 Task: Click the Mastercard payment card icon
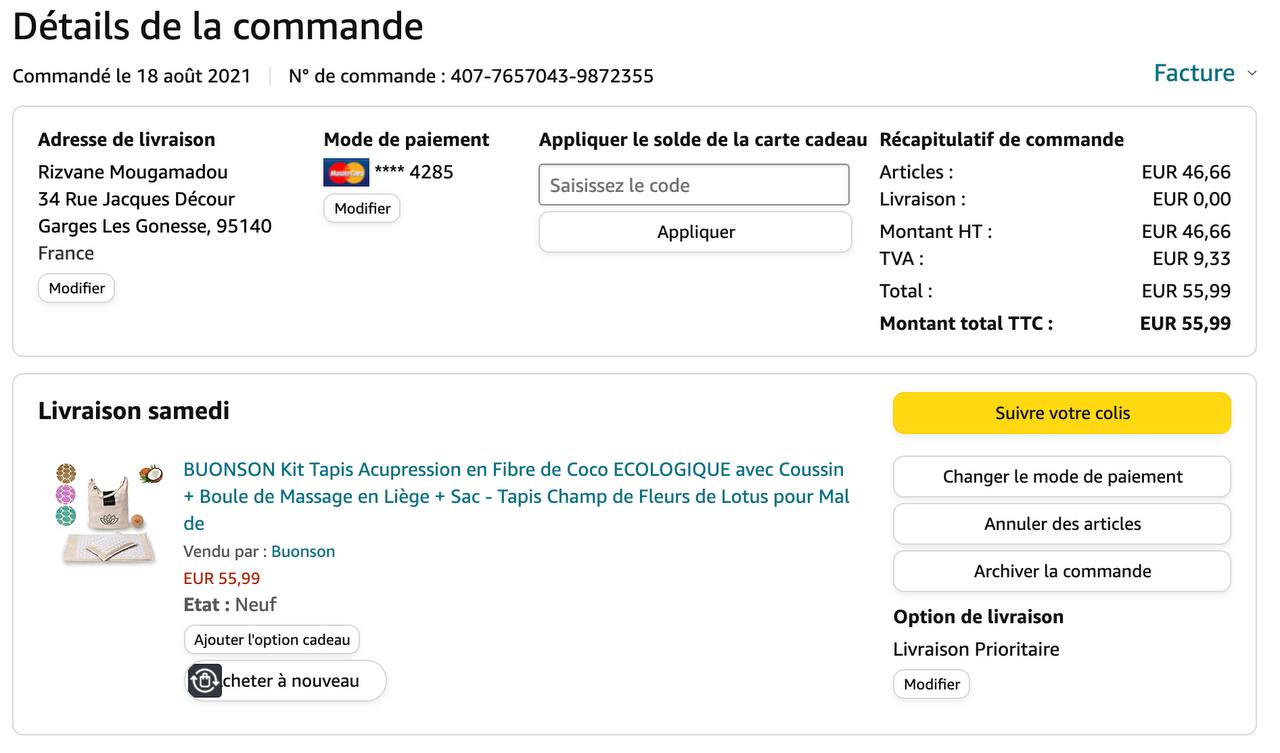tap(346, 172)
